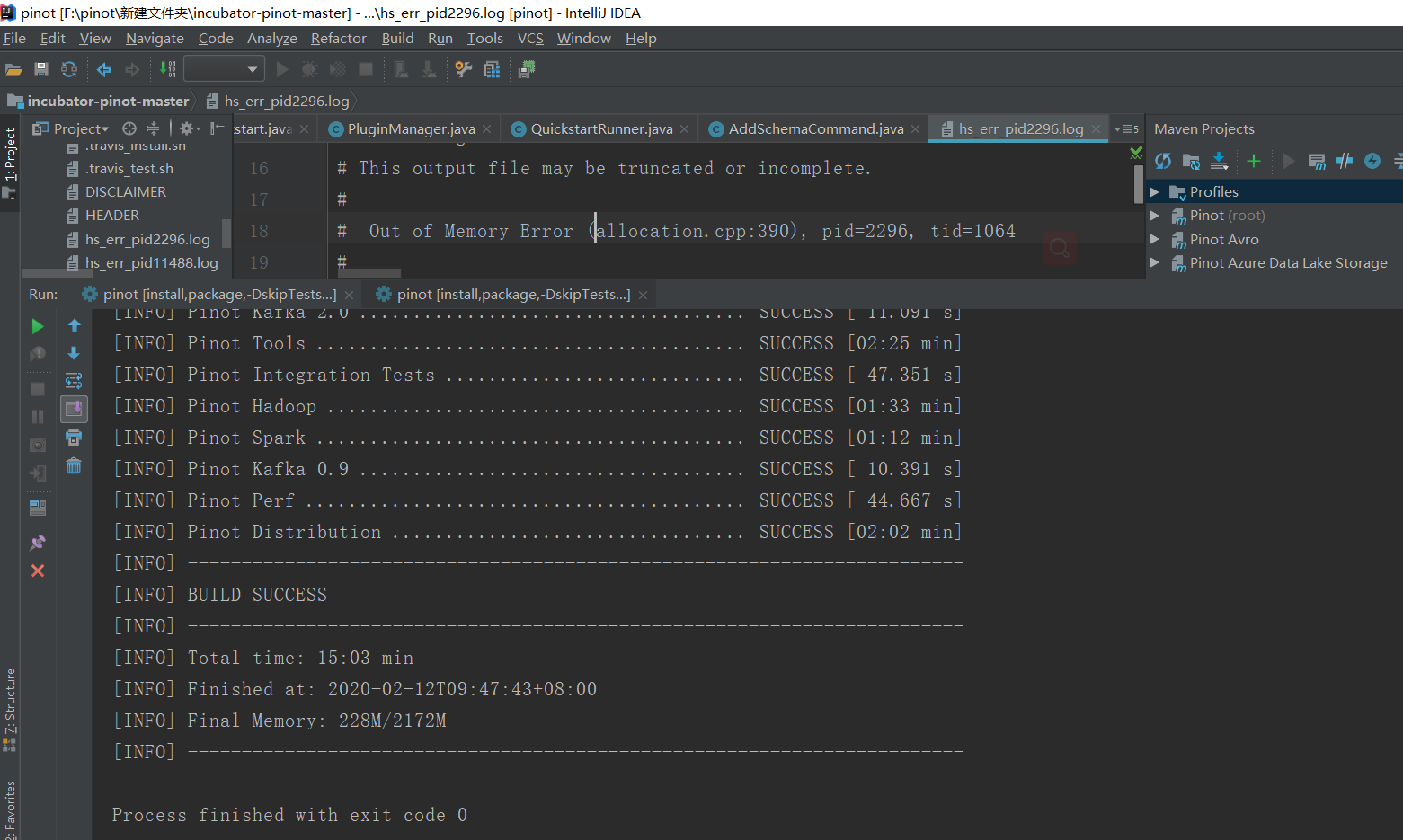The width and height of the screenshot is (1403, 840).
Task: Open the Structure side tool window
Action: pos(10,710)
